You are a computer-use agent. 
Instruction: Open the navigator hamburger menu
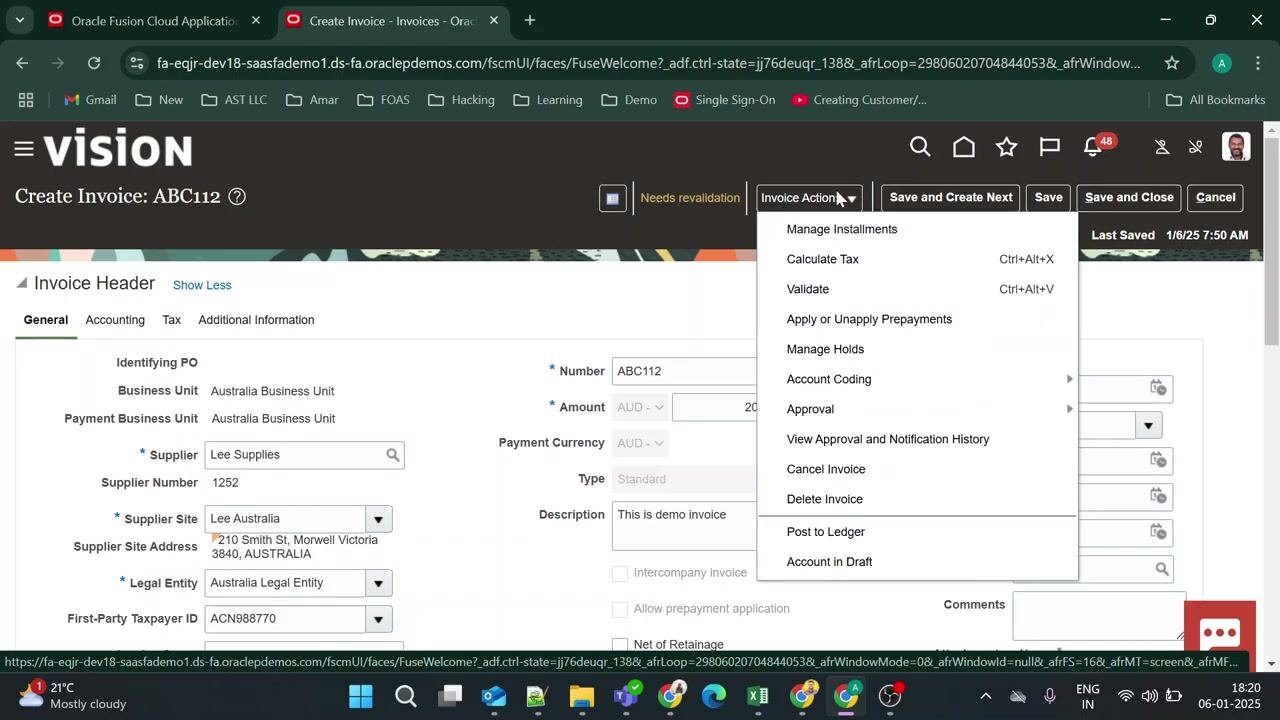tap(24, 149)
